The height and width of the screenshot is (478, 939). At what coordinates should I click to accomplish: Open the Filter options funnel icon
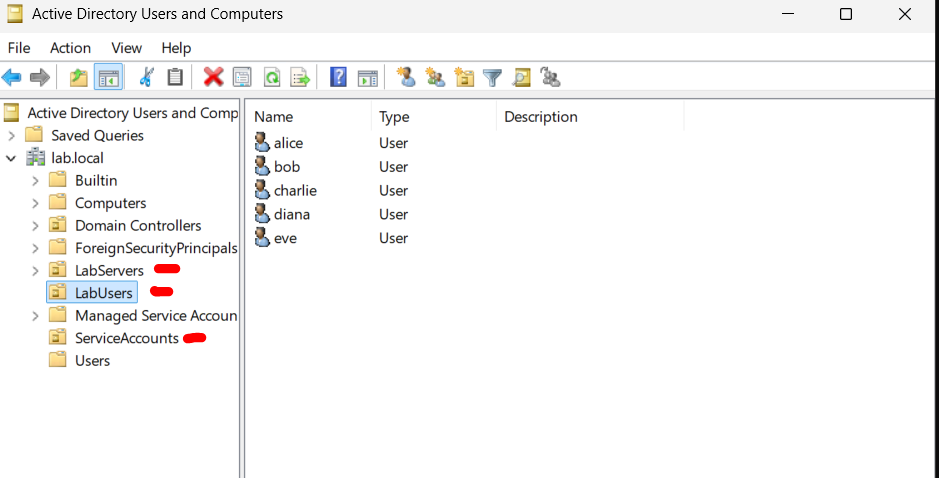(492, 77)
